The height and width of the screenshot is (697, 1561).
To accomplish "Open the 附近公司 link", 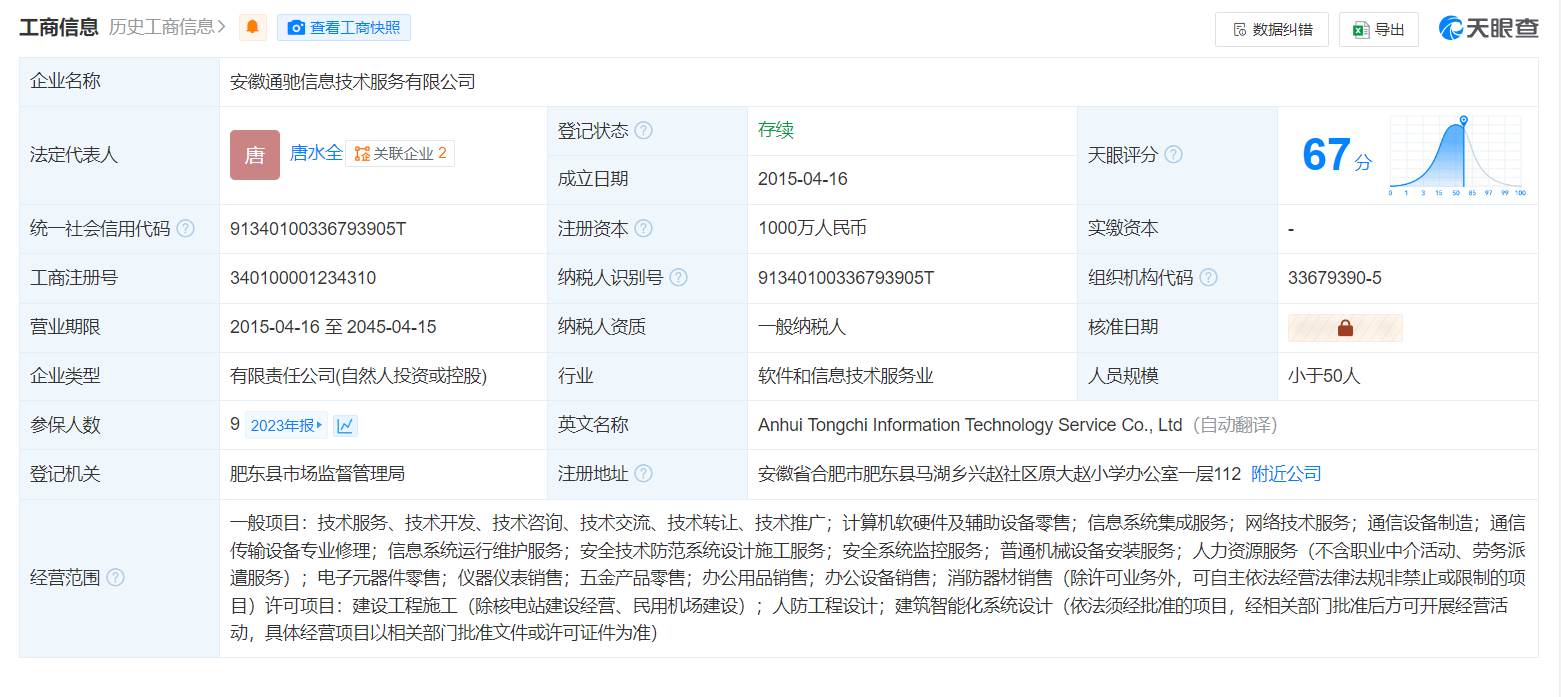I will click(x=1286, y=474).
